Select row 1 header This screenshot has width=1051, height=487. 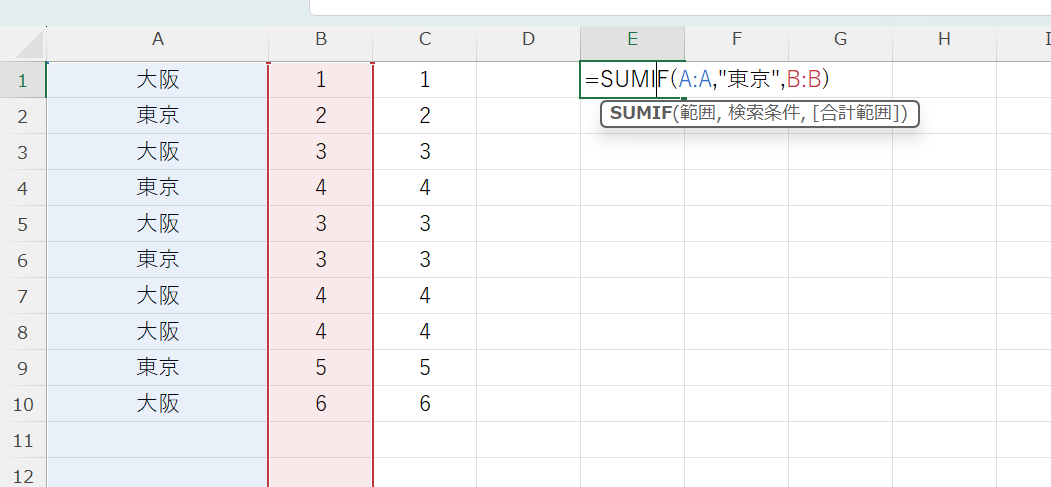[x=22, y=80]
